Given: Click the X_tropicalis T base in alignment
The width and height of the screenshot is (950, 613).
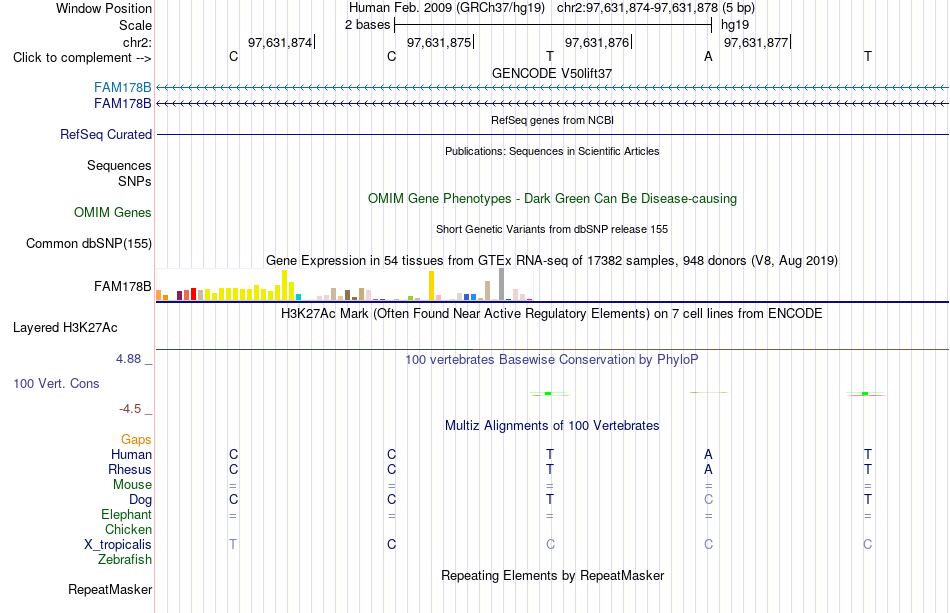Looking at the screenshot, I should click(x=233, y=545).
